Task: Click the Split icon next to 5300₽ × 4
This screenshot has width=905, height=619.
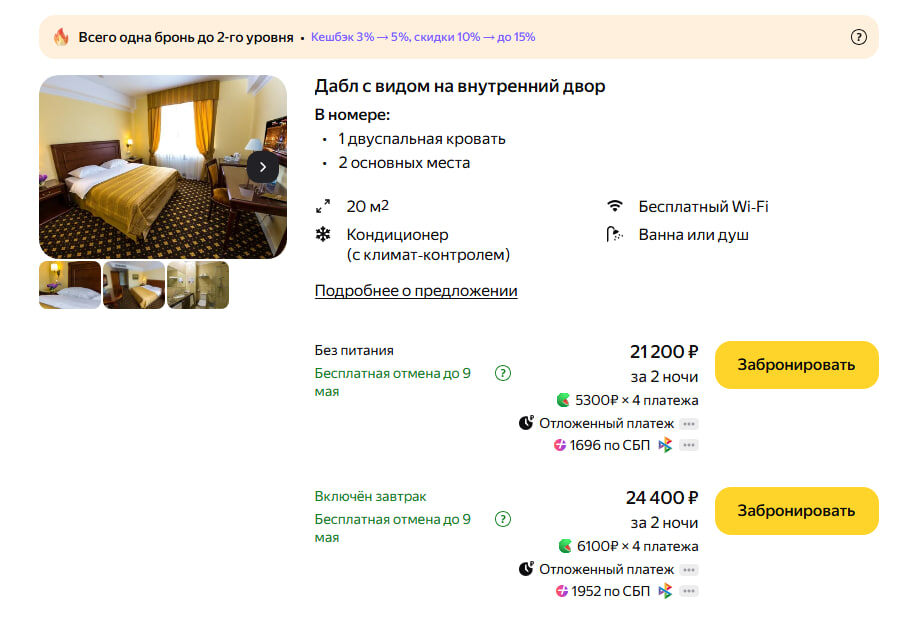Action: coord(565,400)
